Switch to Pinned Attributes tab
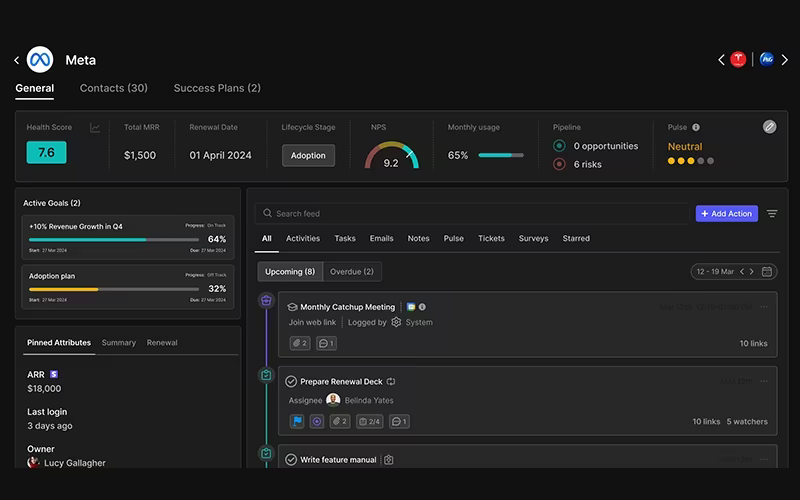 click(59, 343)
